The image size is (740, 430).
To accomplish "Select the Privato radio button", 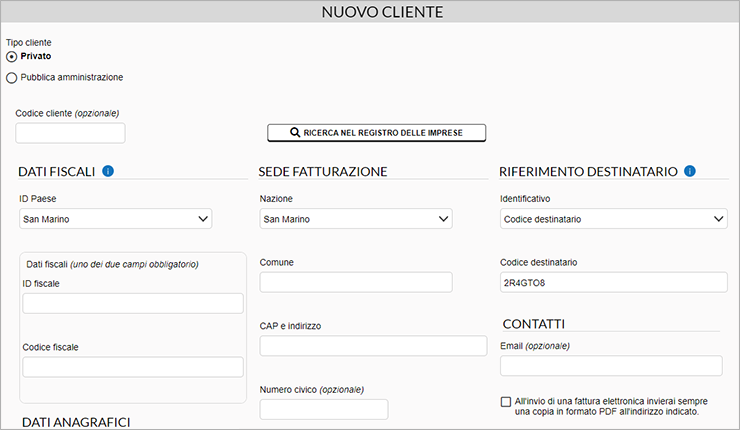I will [x=11, y=57].
